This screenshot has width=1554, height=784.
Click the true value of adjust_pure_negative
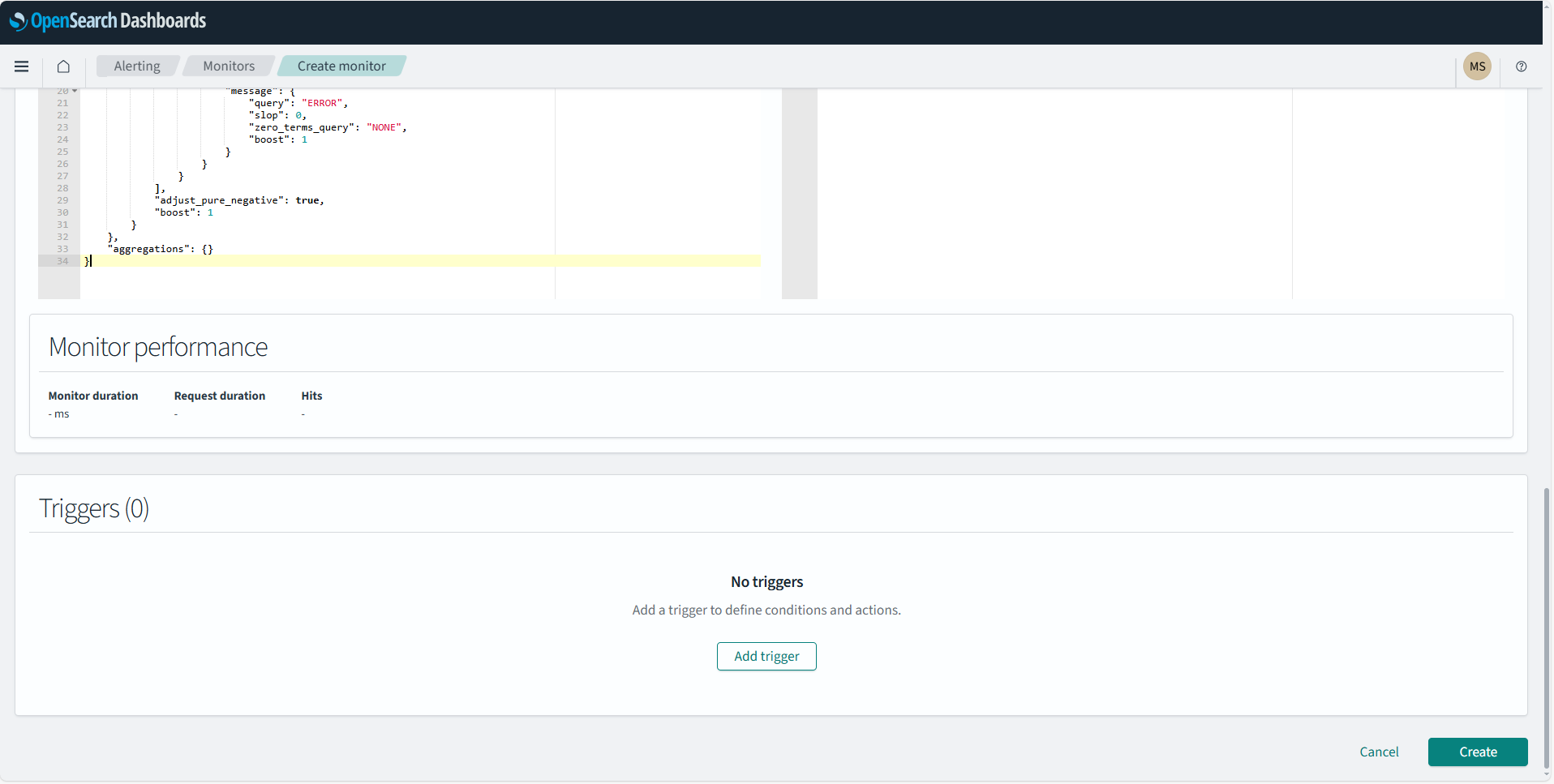click(307, 200)
